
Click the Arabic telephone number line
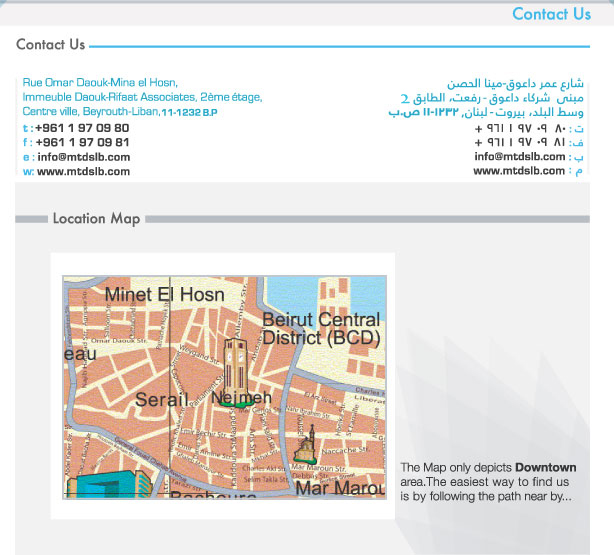tap(520, 129)
